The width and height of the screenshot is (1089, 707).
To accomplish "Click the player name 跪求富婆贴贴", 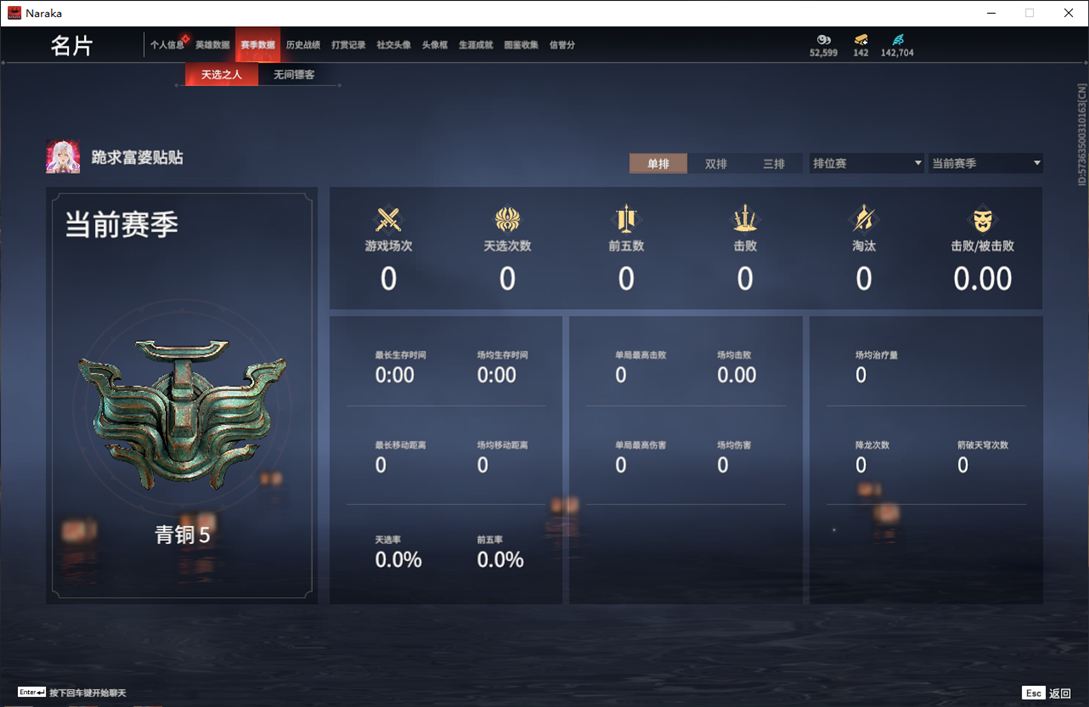I will point(137,158).
